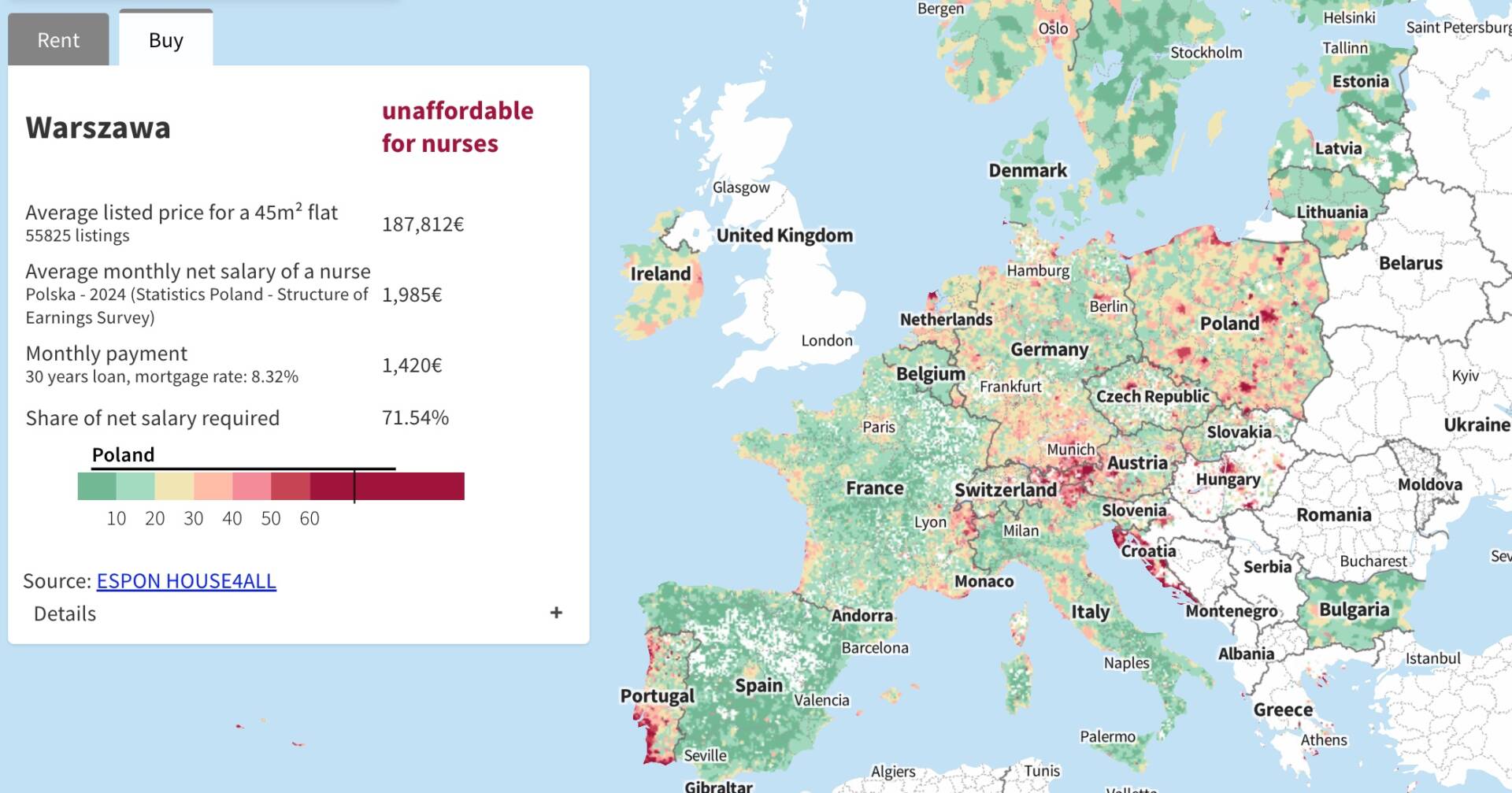
Task: Expand the Details section plus icon
Action: point(556,613)
